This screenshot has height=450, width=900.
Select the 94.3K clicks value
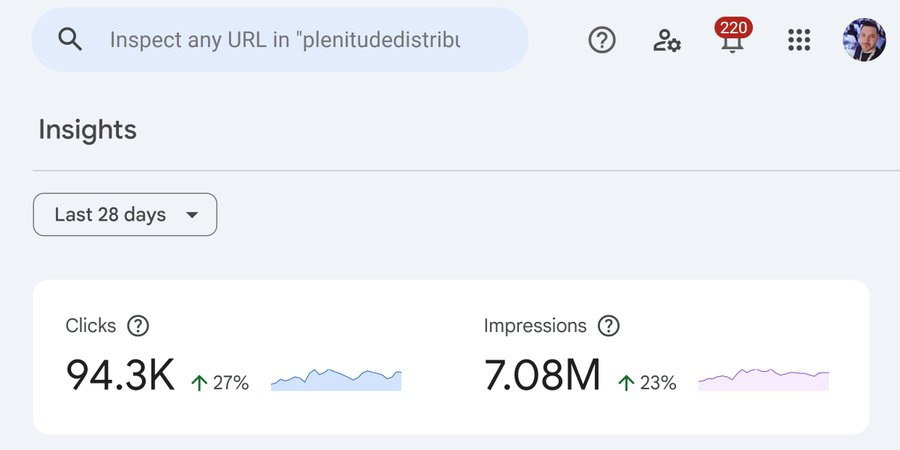(x=120, y=376)
